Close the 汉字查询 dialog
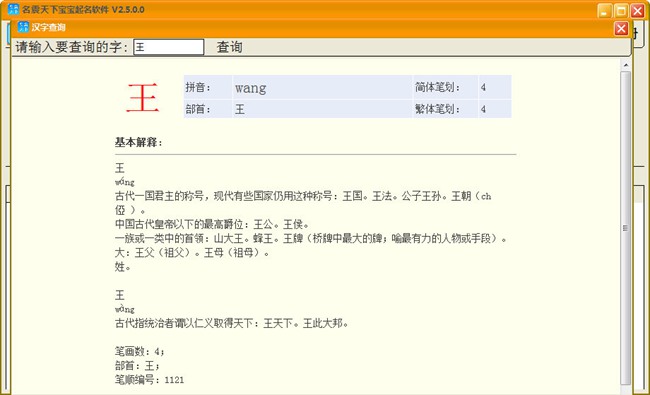Viewport: 650px width, 395px height. point(621,28)
